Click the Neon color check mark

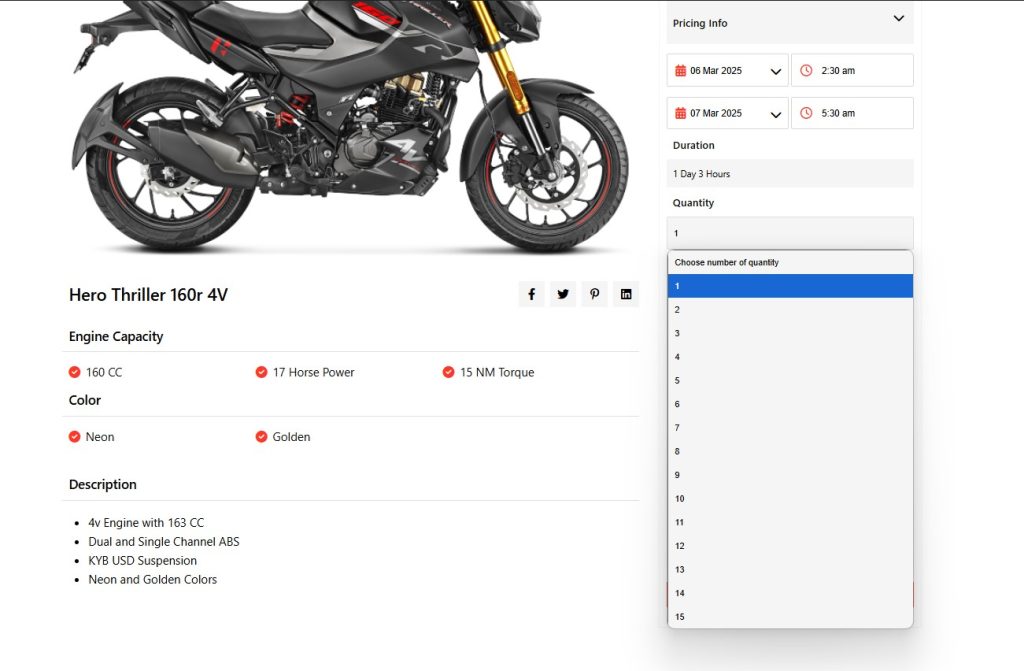[75, 437]
